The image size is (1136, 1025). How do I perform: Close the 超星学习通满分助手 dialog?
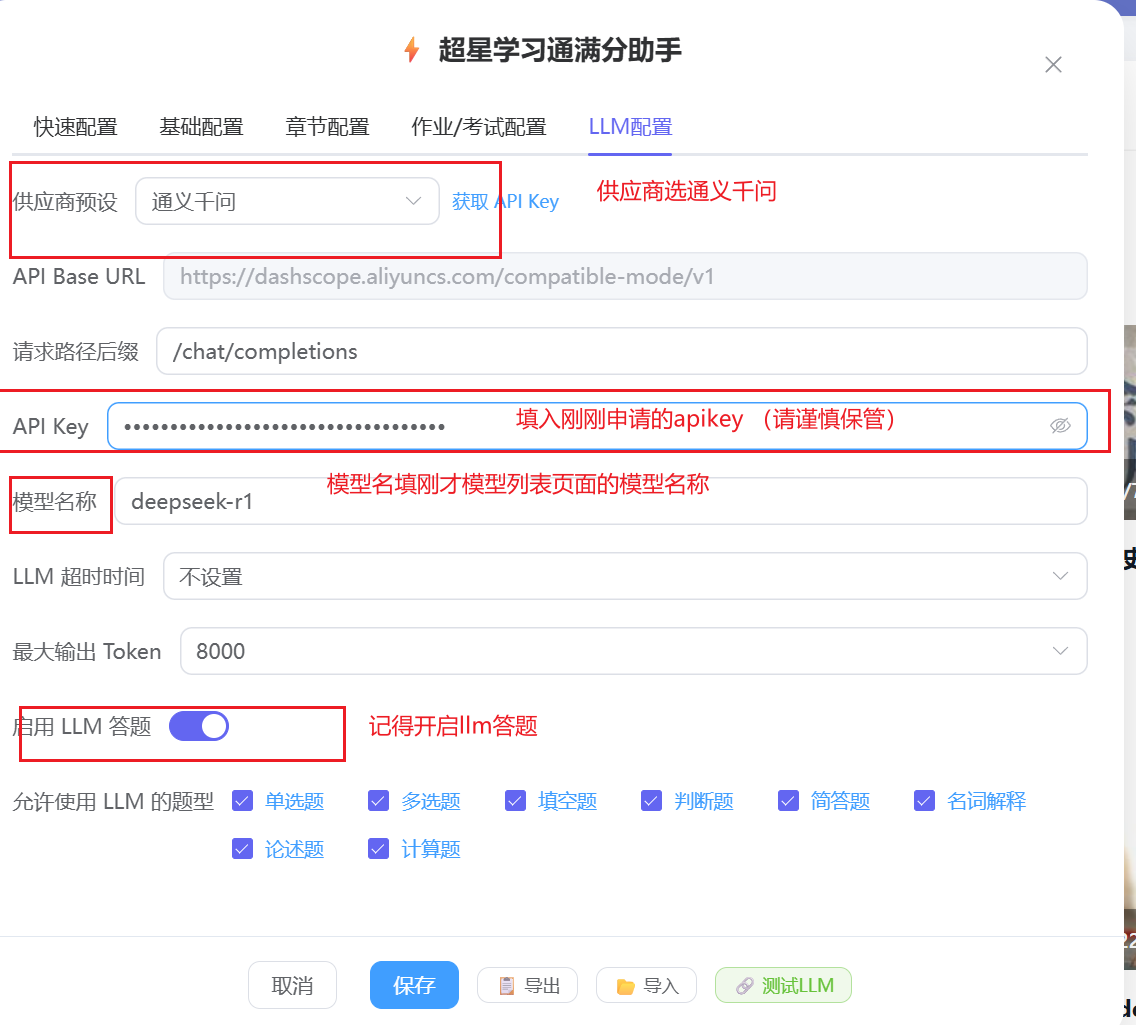coord(1053,64)
